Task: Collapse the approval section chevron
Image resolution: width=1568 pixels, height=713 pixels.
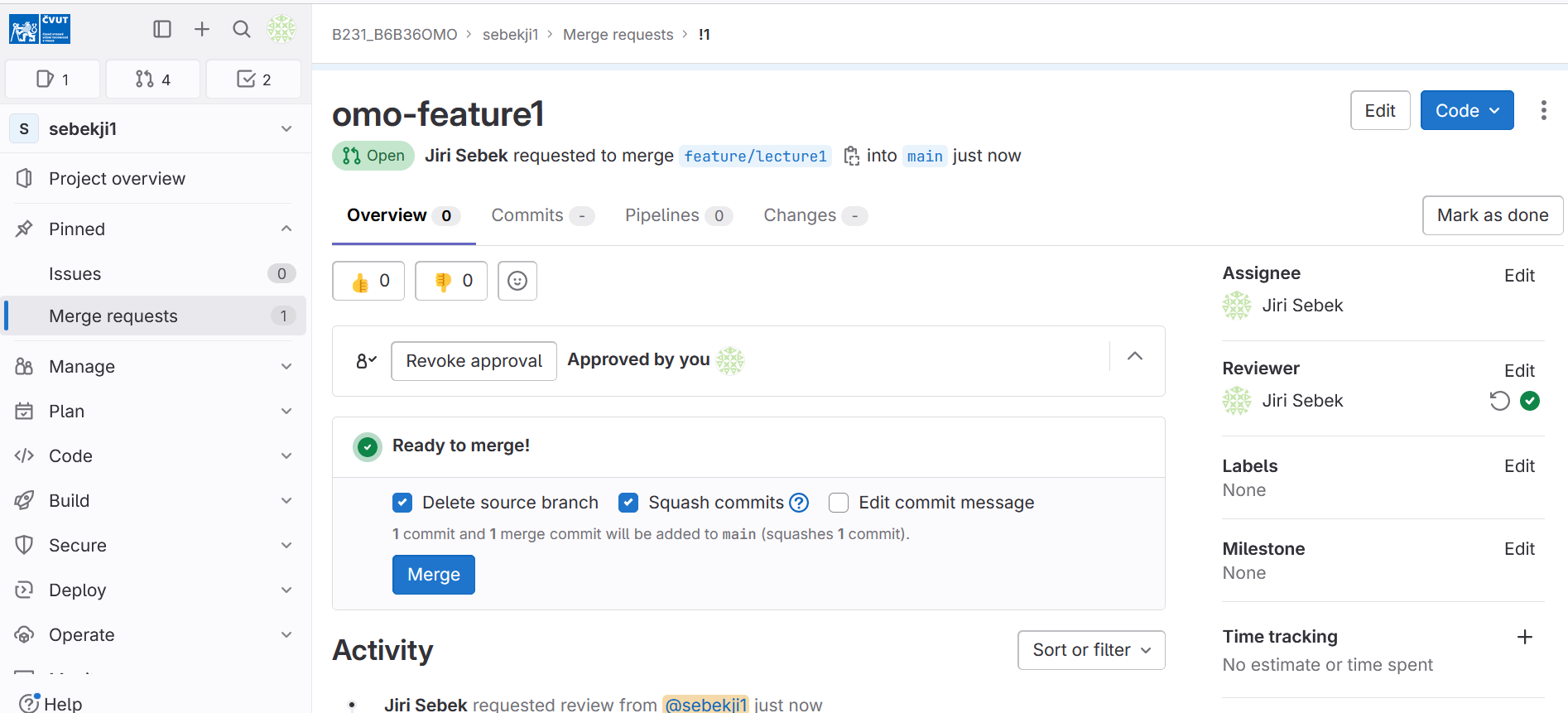Action: tap(1135, 357)
